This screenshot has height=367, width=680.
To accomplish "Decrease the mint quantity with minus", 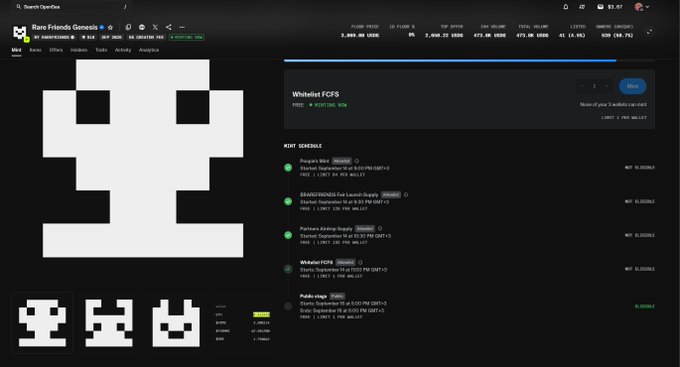I will pos(582,86).
